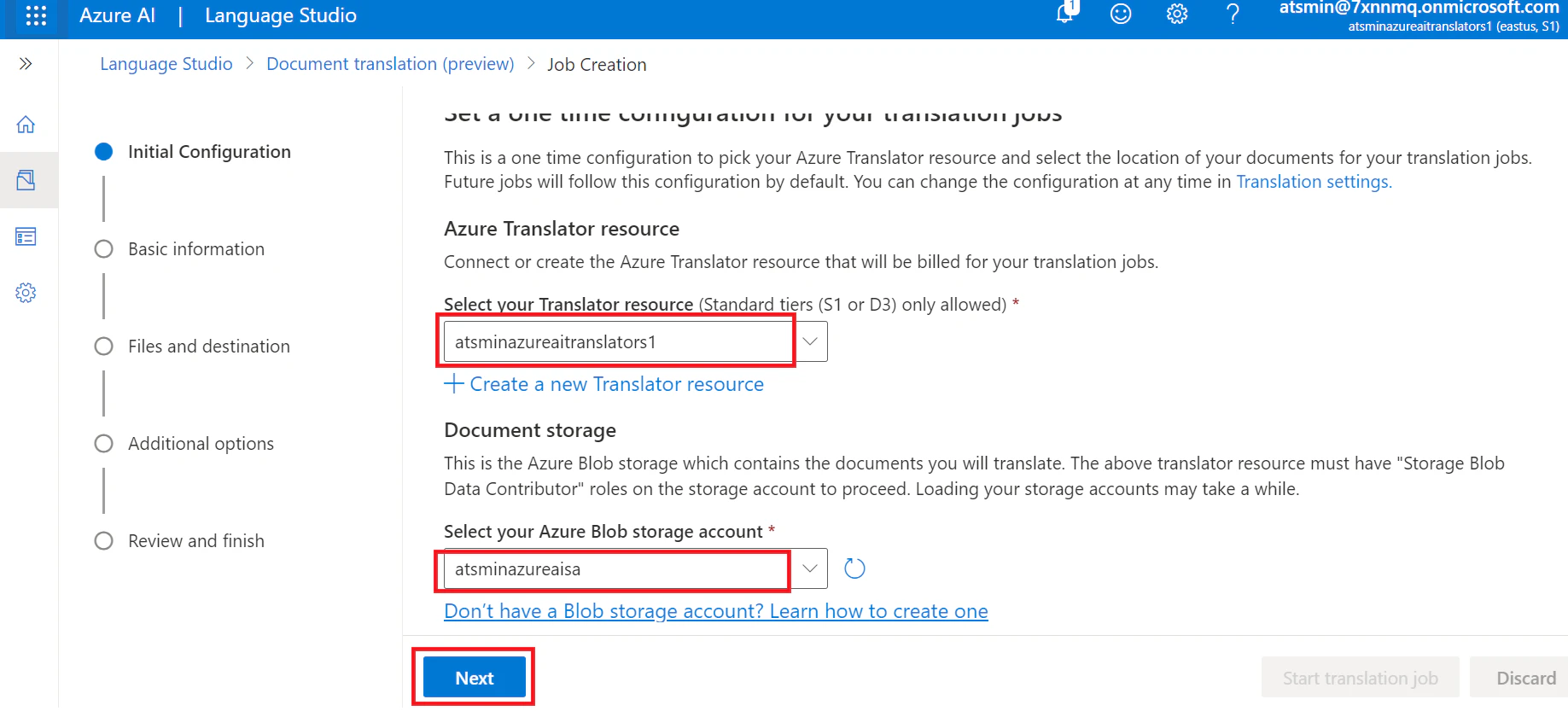Select the Review and finish step
The image size is (1568, 711).
[181, 541]
